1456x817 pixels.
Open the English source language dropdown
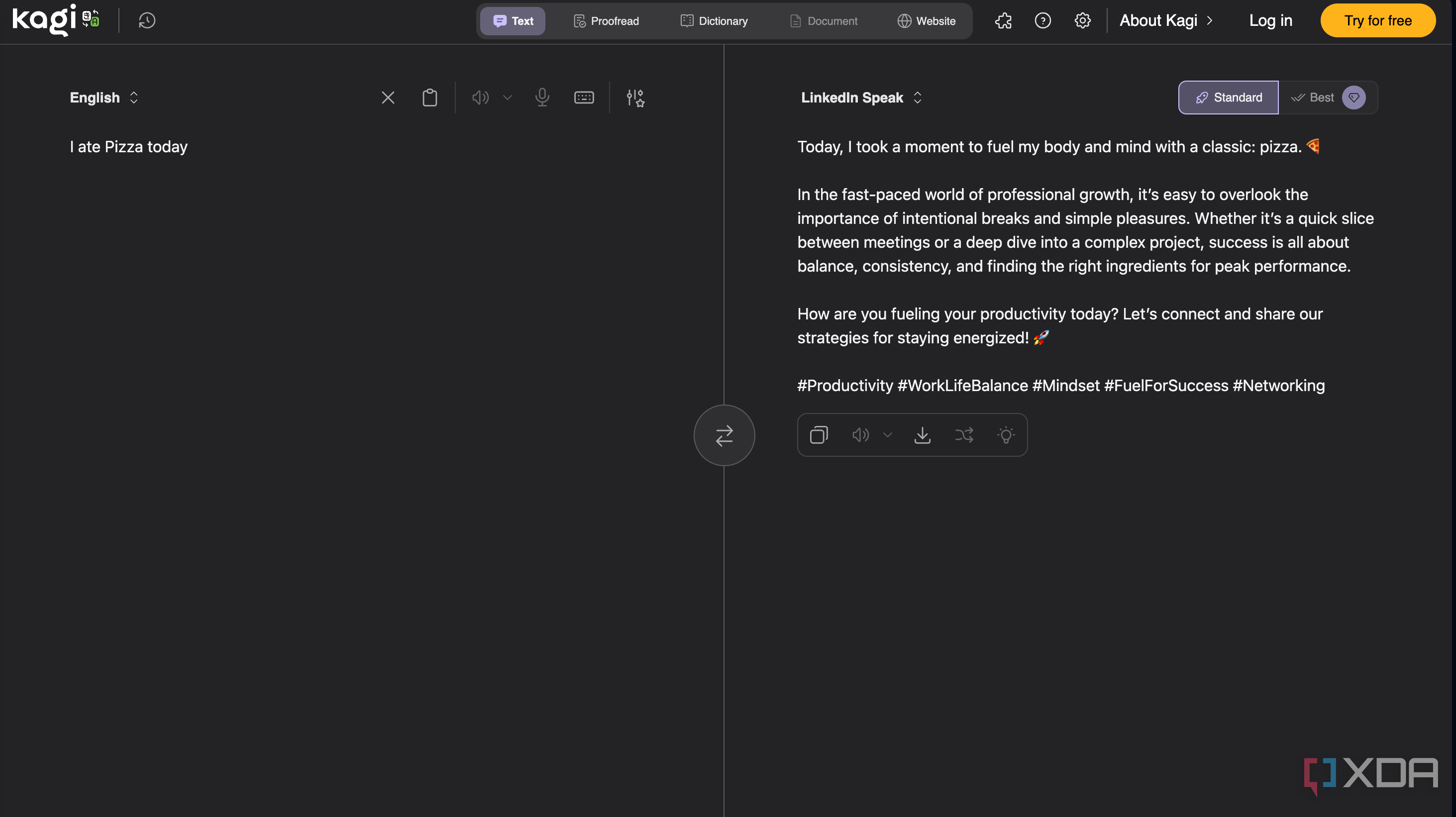click(104, 97)
